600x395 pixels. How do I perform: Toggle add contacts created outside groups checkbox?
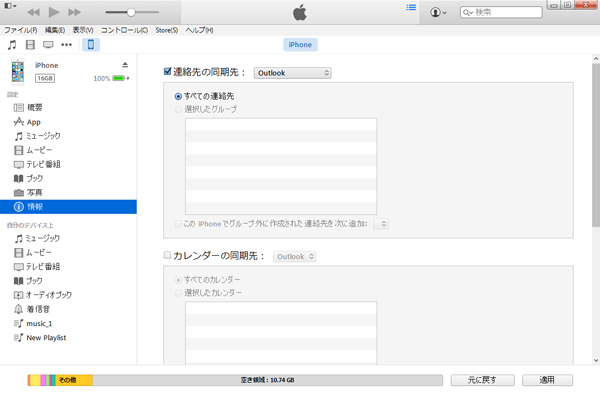(178, 224)
